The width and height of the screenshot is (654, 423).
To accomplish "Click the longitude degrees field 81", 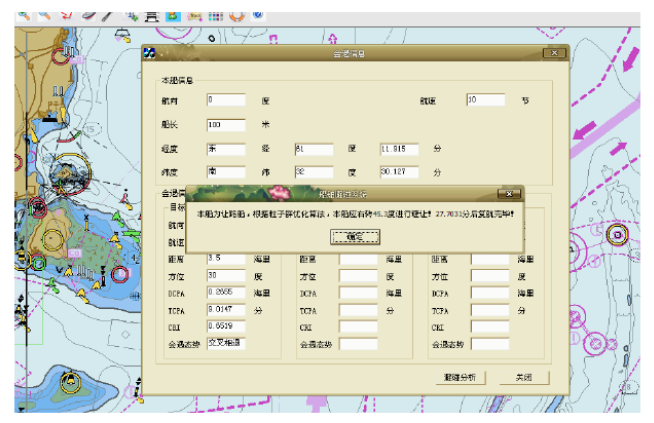I will [x=314, y=149].
